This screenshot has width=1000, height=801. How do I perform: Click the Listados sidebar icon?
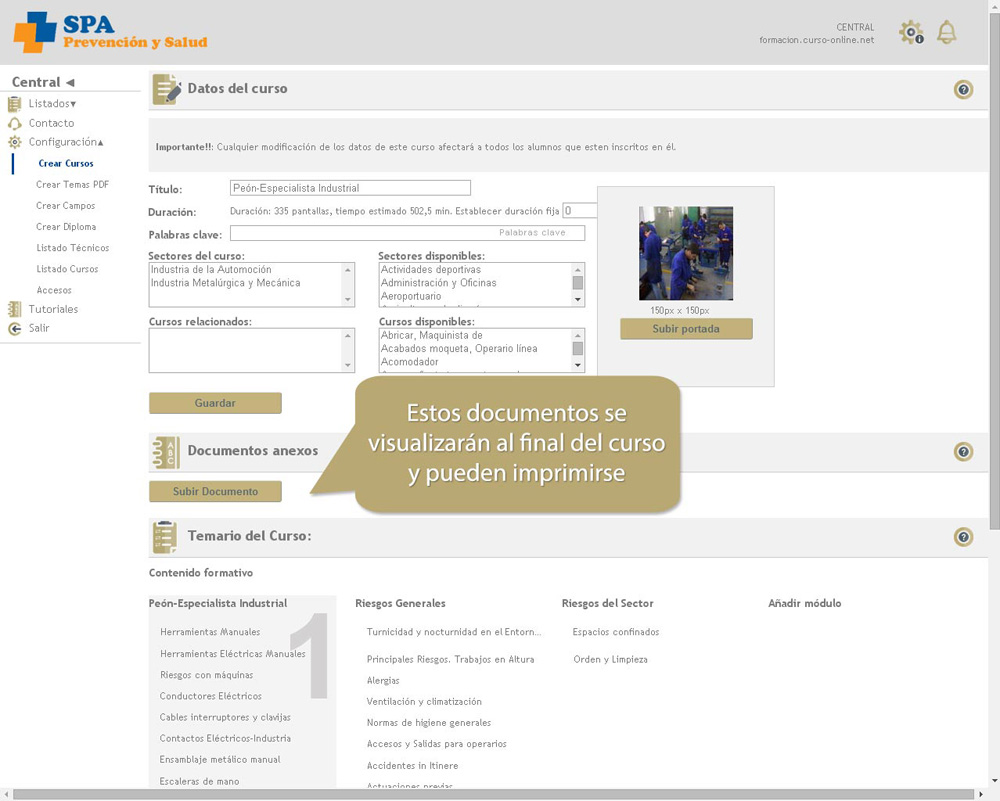14,104
